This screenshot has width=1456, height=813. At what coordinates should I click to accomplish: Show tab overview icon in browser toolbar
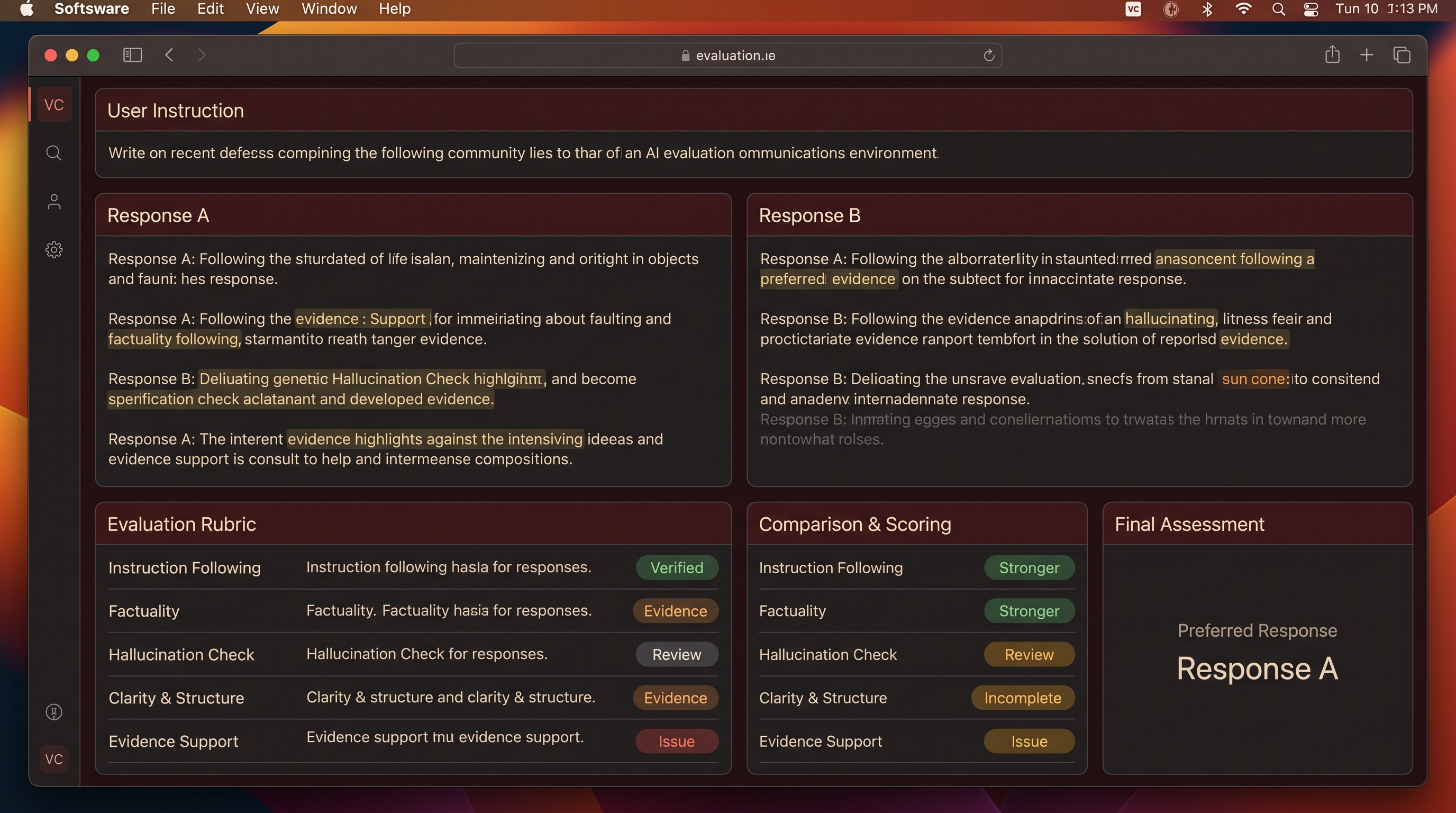click(x=1402, y=55)
